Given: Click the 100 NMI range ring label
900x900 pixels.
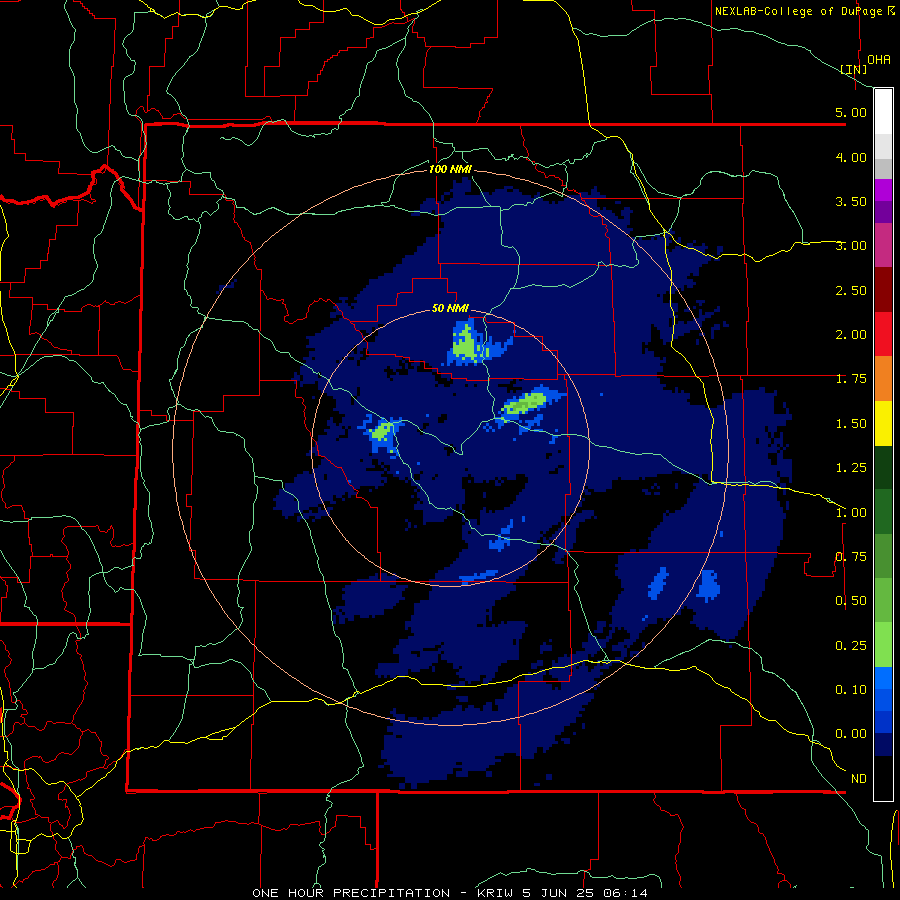Looking at the screenshot, I should coord(450,169).
